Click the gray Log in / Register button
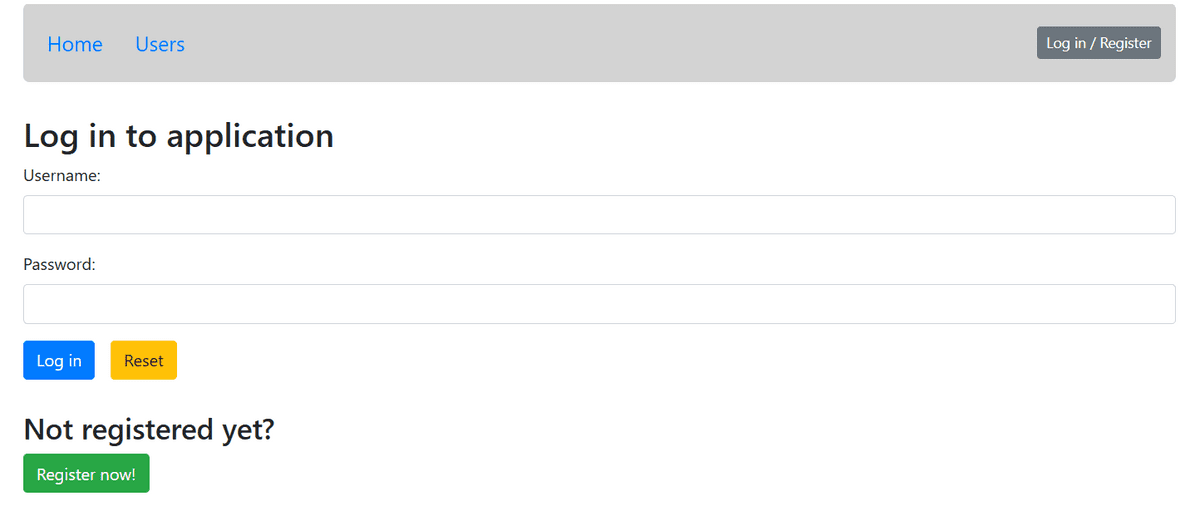 click(x=1098, y=43)
